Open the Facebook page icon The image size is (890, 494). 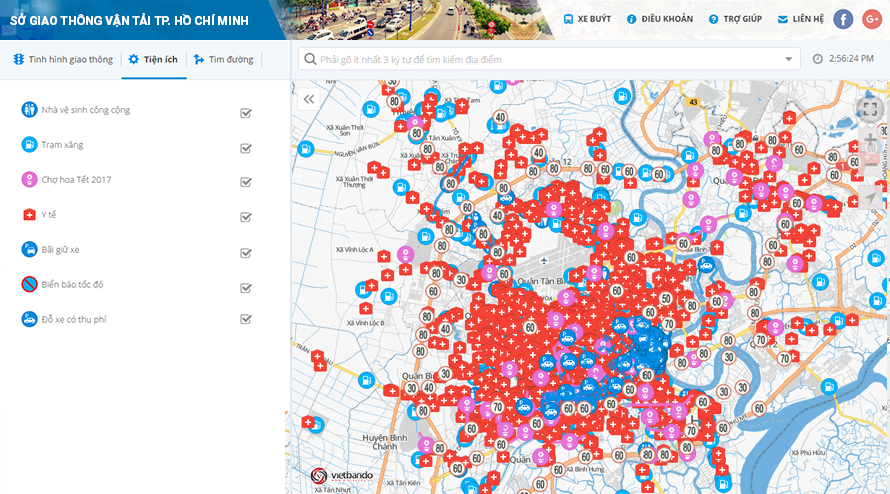(843, 19)
